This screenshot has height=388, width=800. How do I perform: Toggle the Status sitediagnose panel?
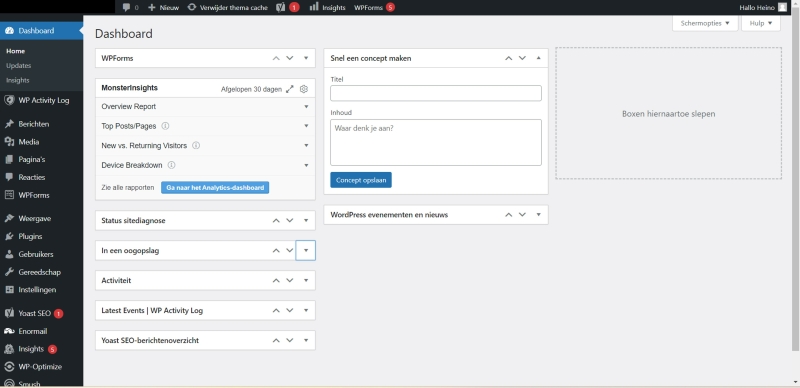(x=306, y=221)
